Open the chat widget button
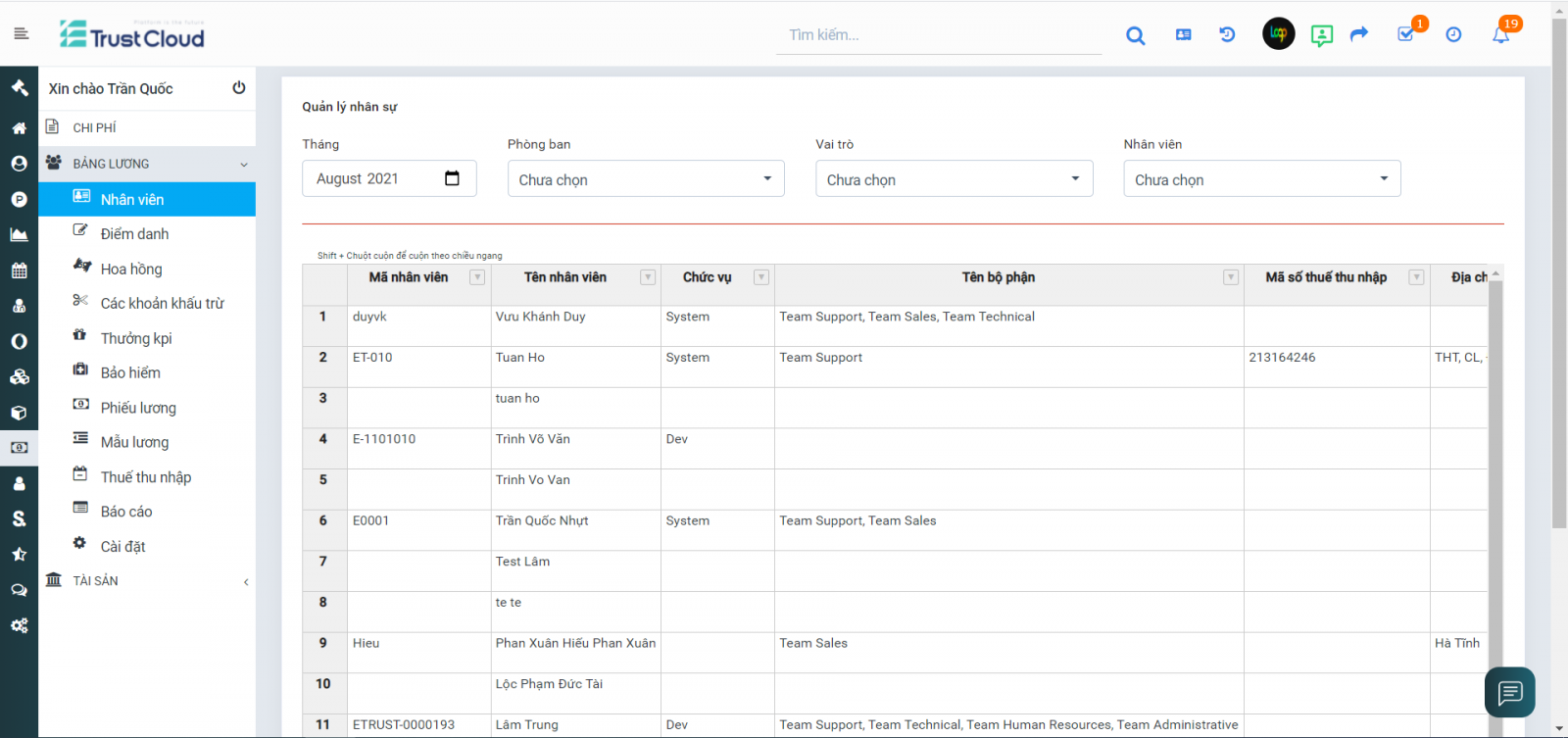 [x=1509, y=692]
